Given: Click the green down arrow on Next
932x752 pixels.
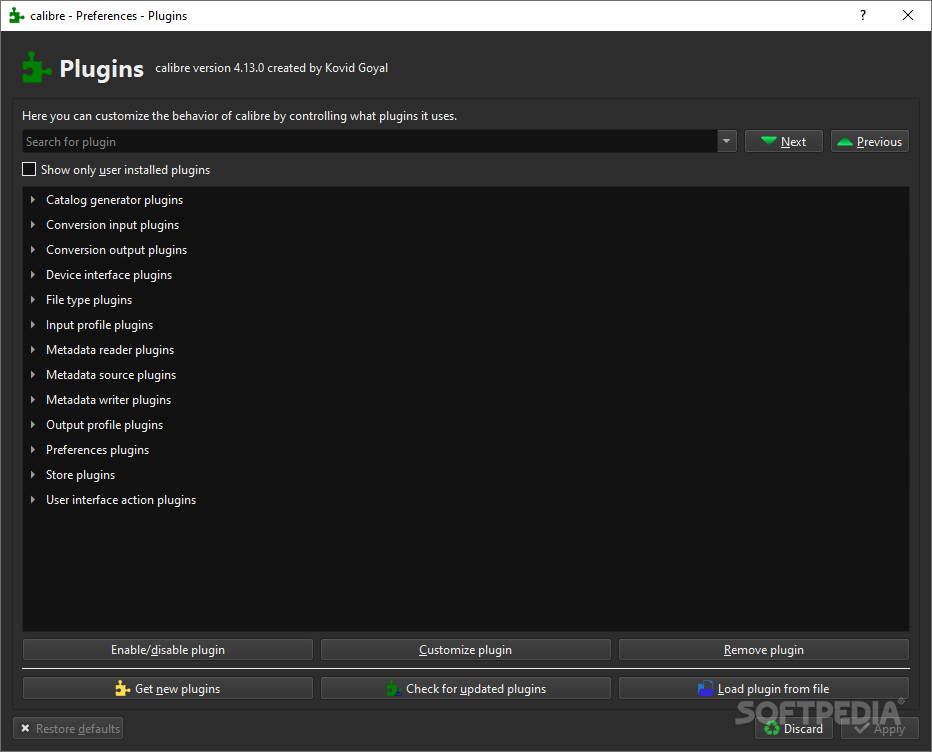Looking at the screenshot, I should coord(769,141).
